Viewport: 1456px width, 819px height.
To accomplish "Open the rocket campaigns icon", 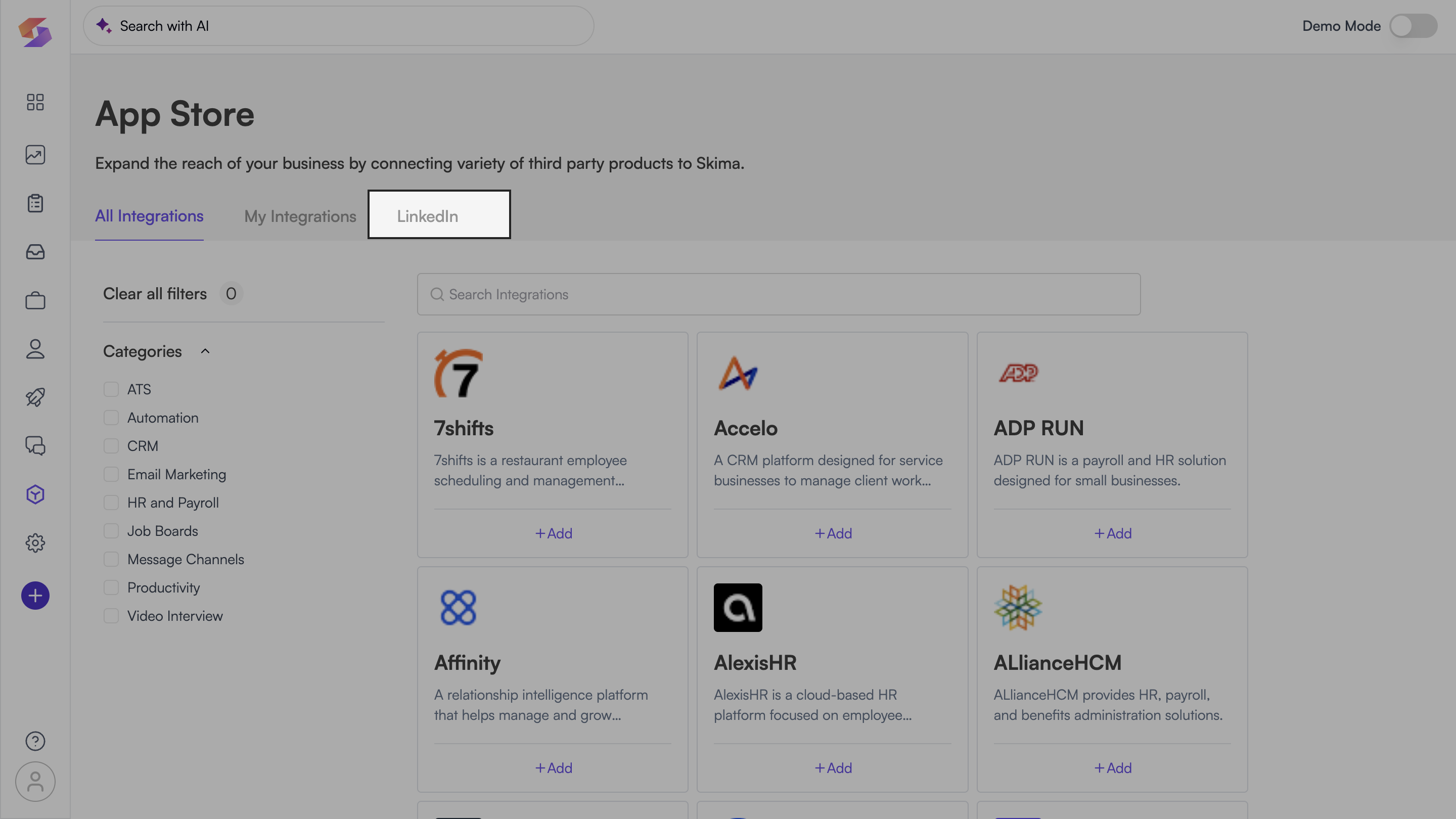I will (x=35, y=397).
